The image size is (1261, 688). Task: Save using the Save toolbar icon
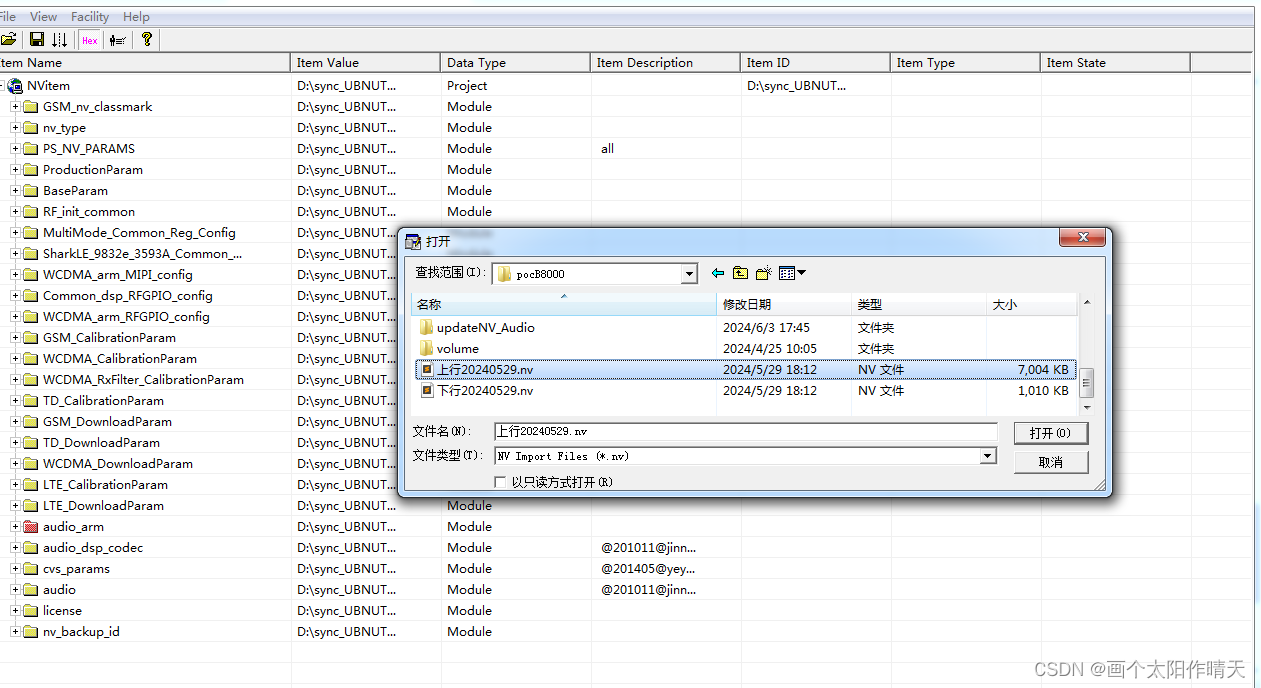[37, 39]
